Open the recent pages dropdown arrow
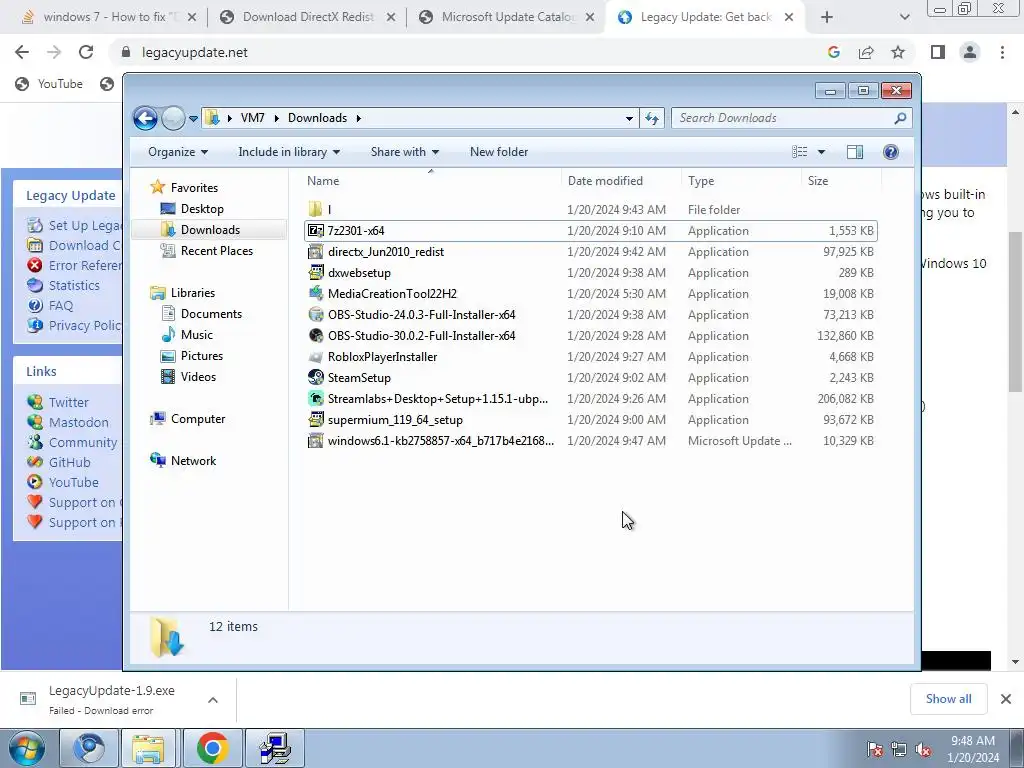1024x768 pixels. [193, 119]
